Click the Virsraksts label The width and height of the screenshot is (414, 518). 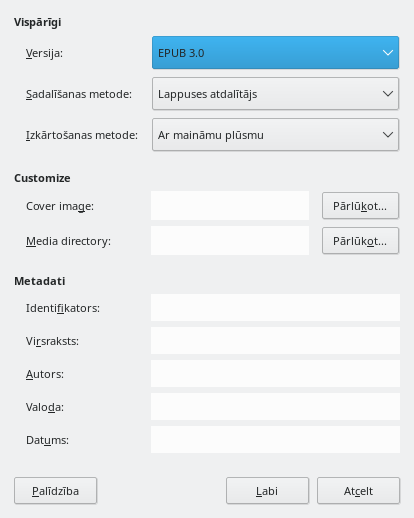[x=52, y=341]
